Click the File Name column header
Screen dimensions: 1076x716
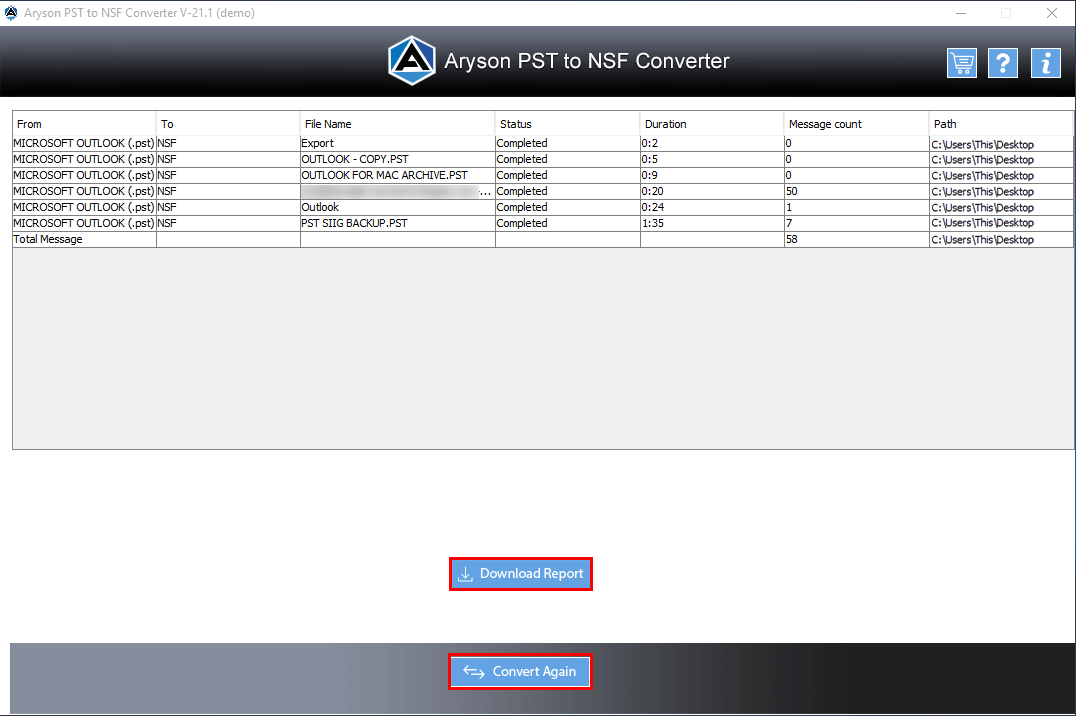coord(397,124)
